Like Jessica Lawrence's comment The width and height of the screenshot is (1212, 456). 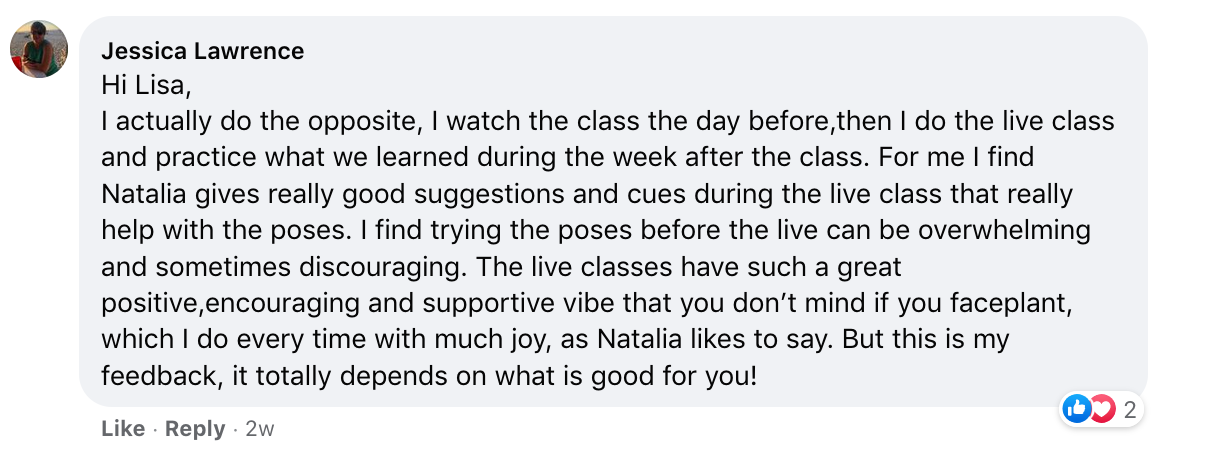coord(123,429)
